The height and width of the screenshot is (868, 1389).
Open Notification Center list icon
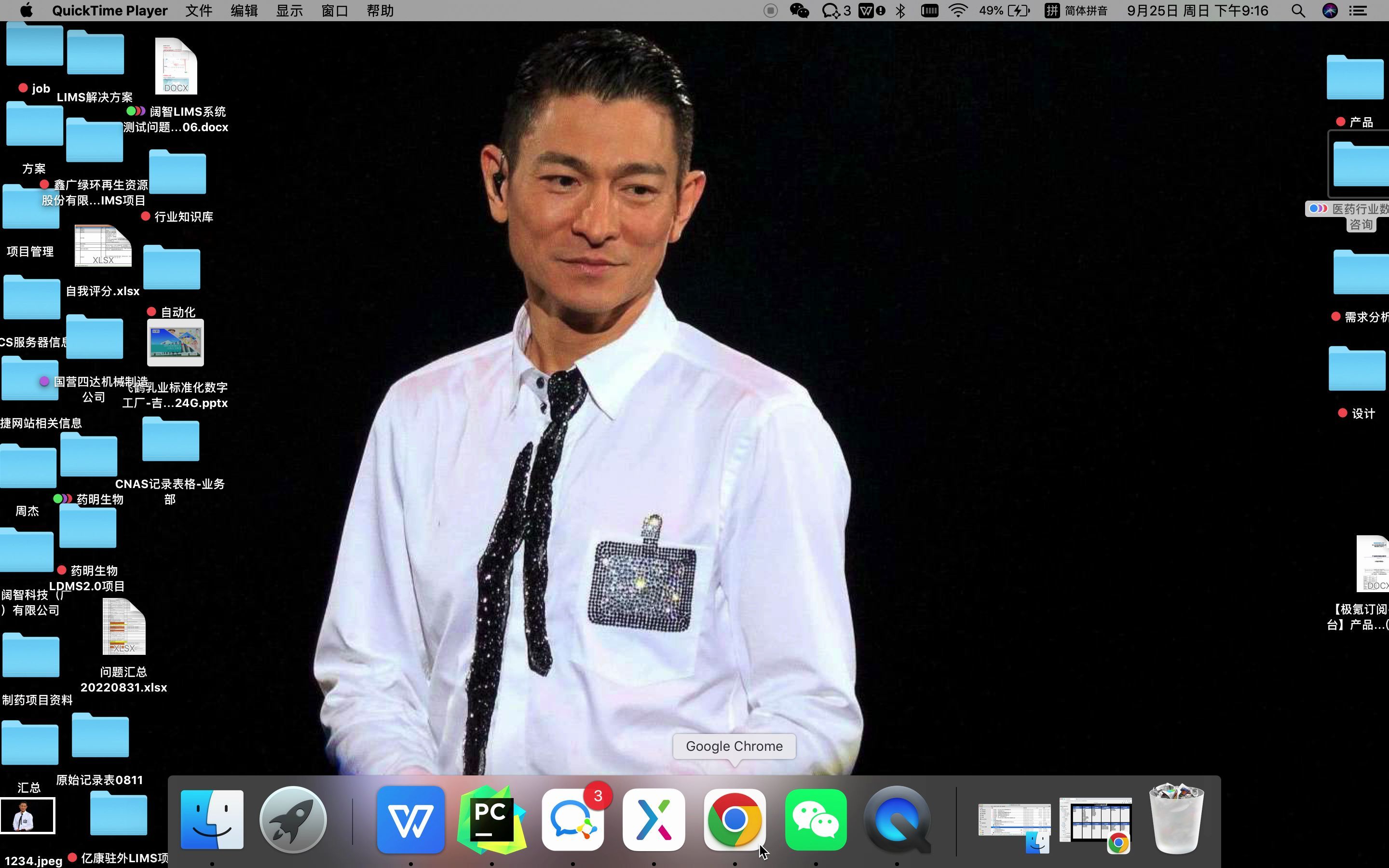[1358, 10]
